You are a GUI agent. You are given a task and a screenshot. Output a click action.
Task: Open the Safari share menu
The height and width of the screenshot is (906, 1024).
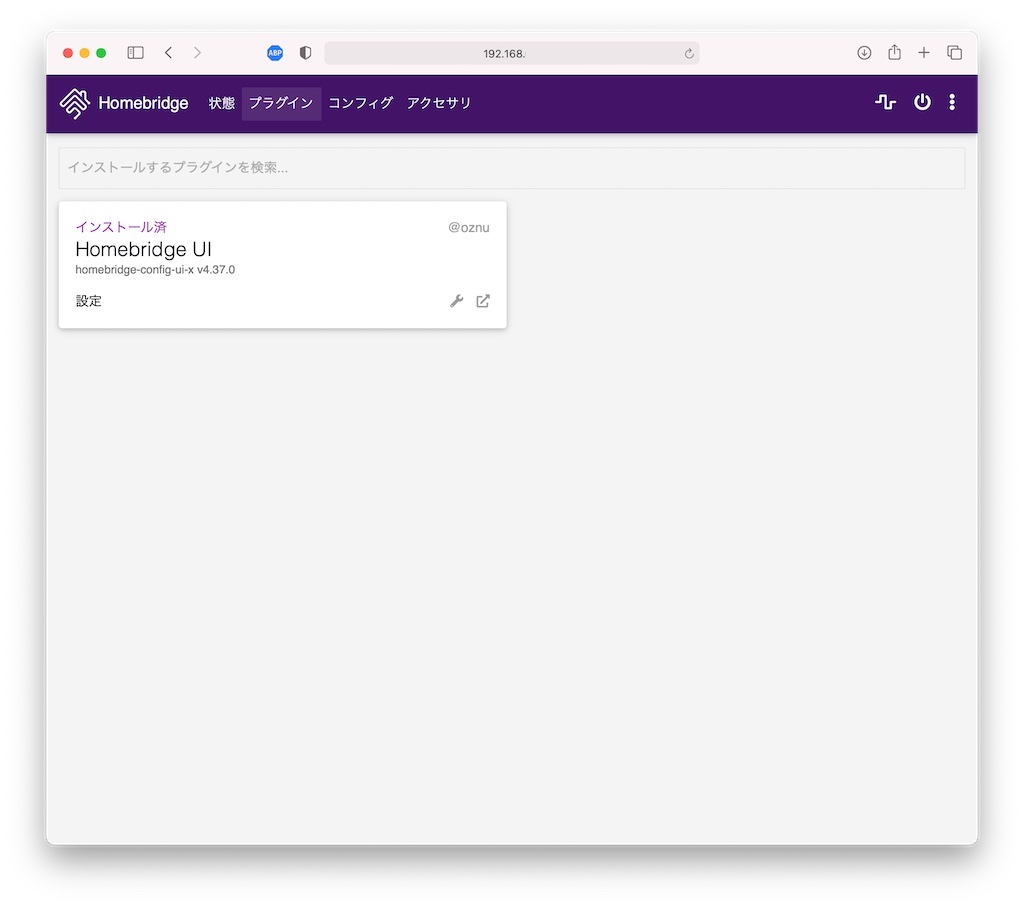click(x=894, y=52)
